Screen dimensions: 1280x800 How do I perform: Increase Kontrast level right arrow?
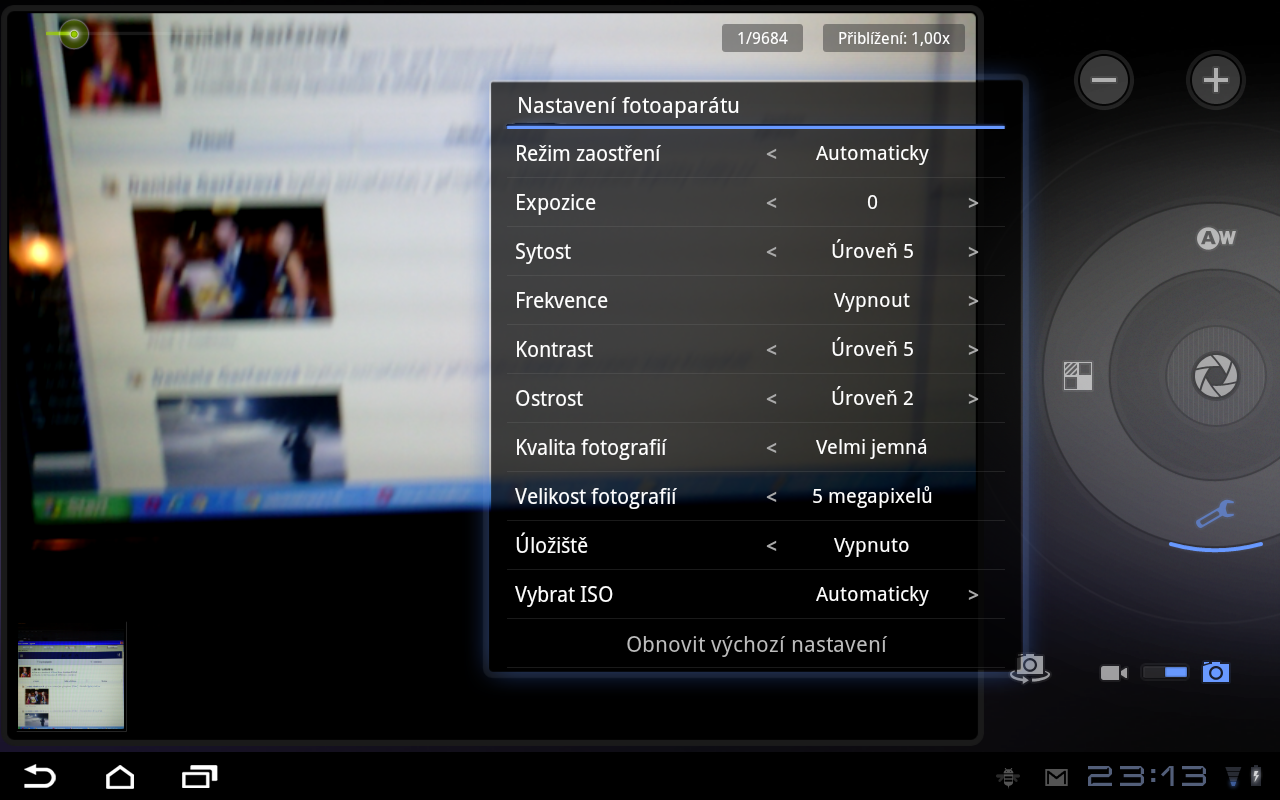point(973,350)
